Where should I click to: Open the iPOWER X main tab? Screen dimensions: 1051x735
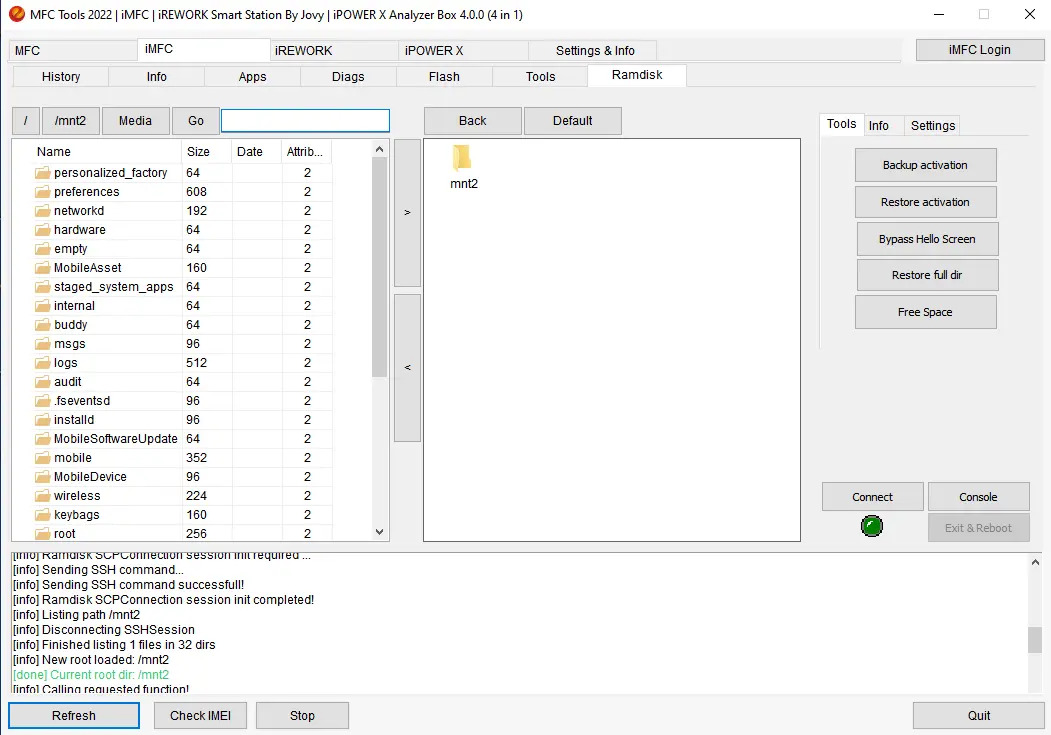pyautogui.click(x=463, y=50)
